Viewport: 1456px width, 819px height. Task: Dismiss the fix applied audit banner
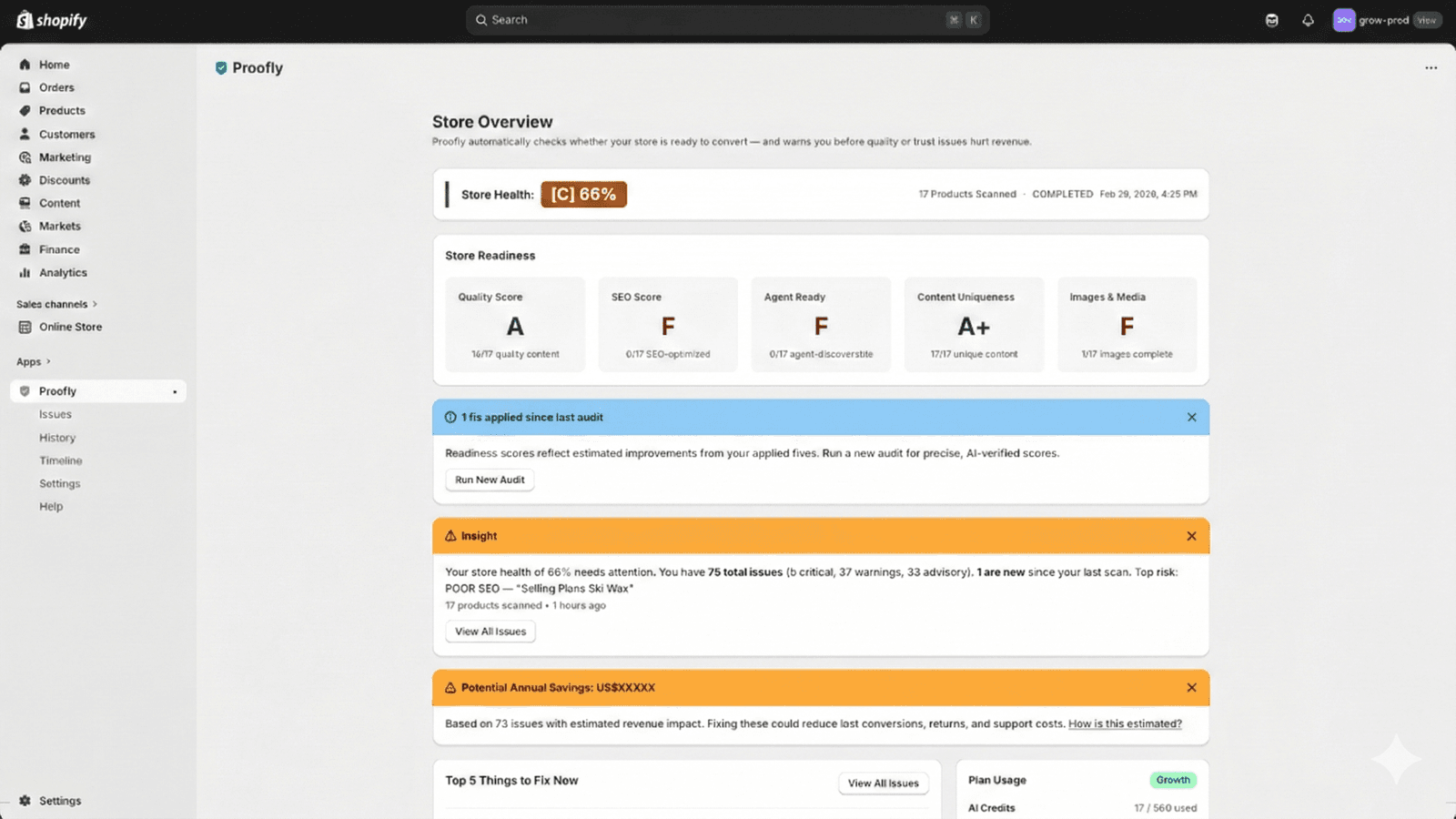(1191, 417)
